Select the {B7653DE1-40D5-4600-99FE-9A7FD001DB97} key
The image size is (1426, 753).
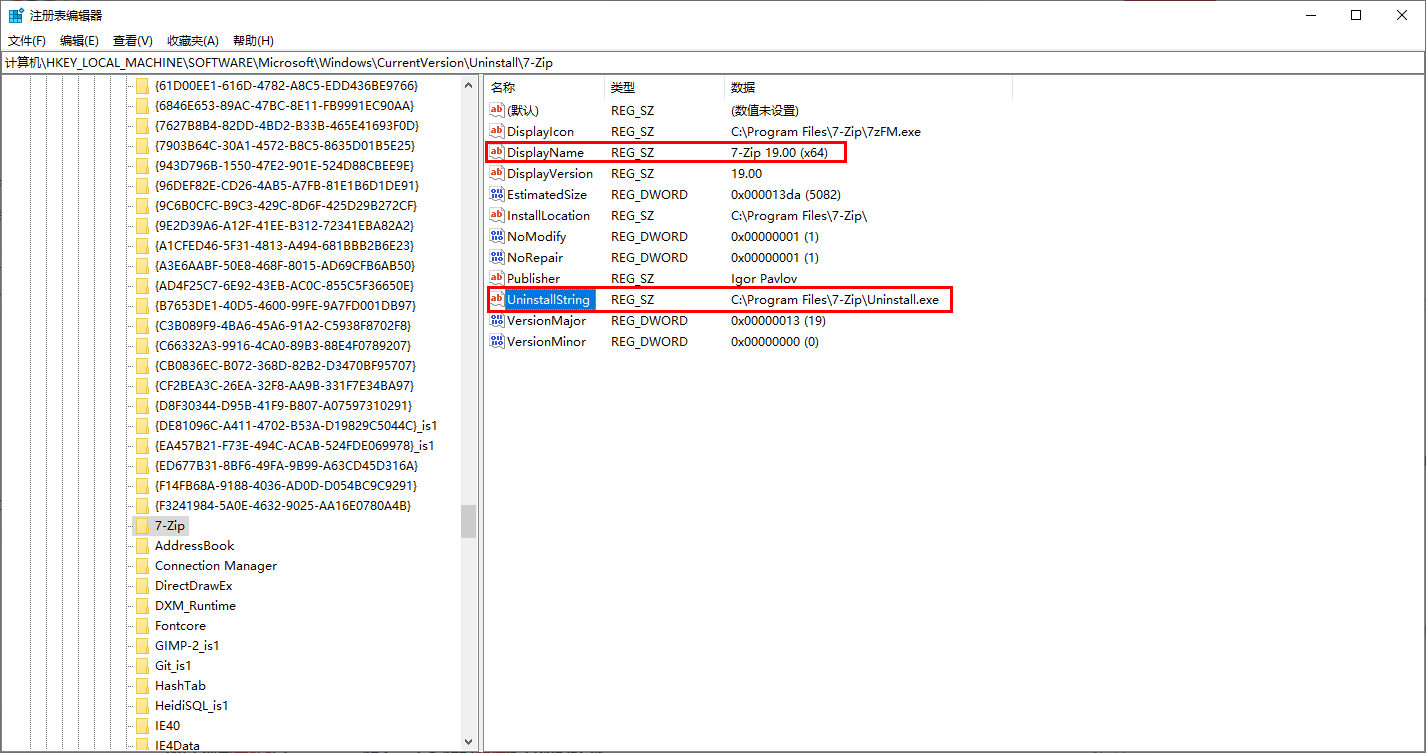click(285, 305)
